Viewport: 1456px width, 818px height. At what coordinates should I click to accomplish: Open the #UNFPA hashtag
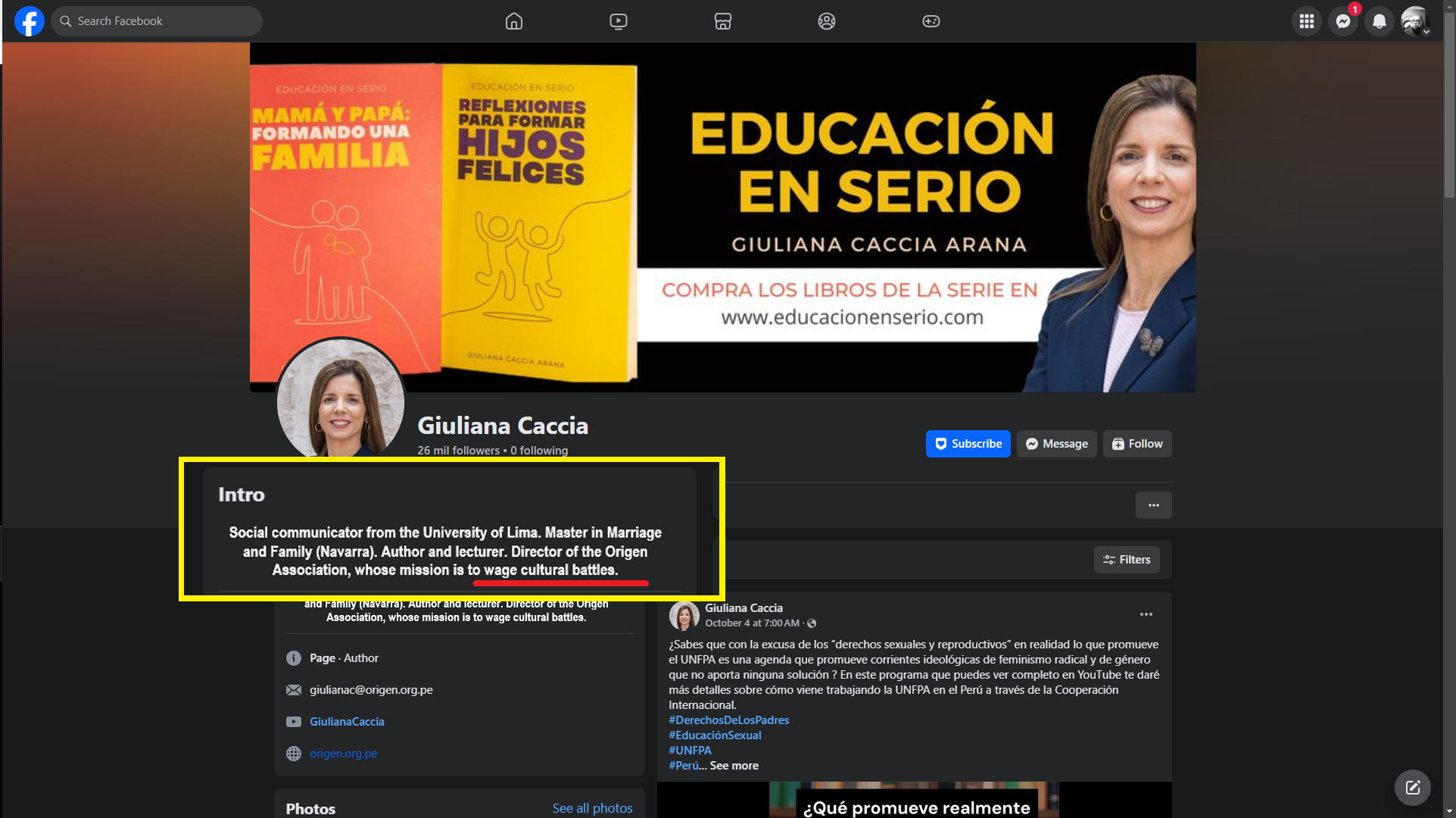pyautogui.click(x=691, y=751)
